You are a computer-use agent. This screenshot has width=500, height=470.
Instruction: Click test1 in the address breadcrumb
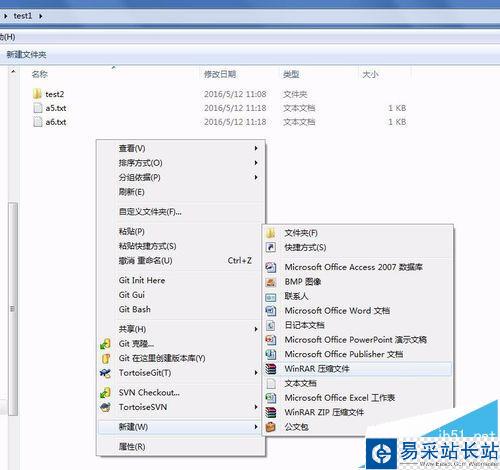[23, 16]
